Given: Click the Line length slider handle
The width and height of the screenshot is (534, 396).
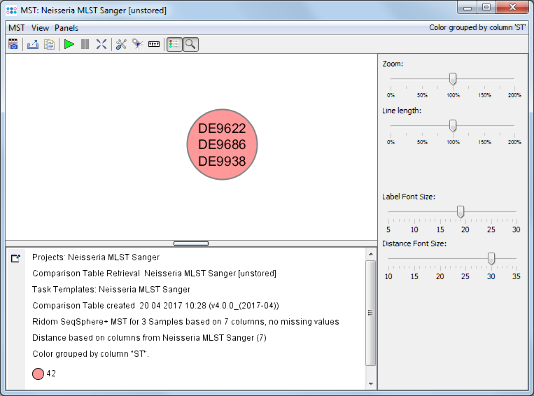Looking at the screenshot, I should (x=453, y=126).
